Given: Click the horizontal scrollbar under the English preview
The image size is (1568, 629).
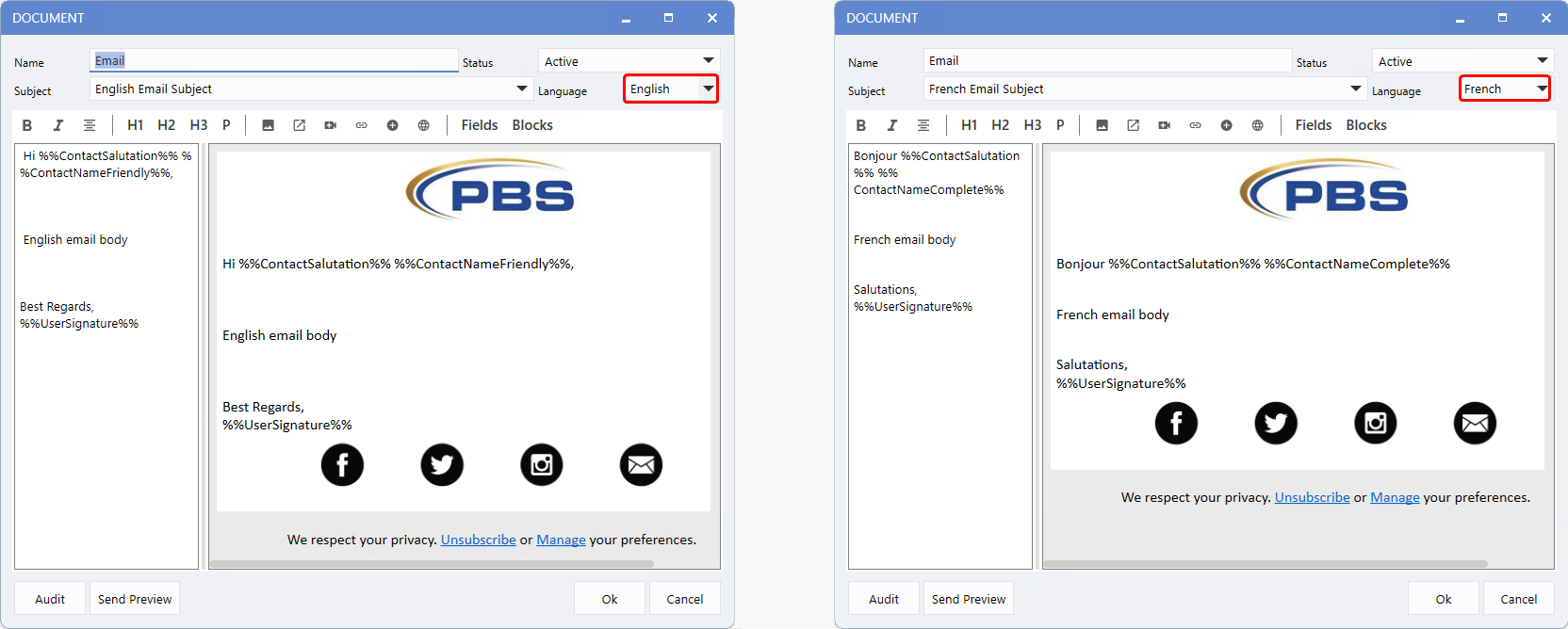Looking at the screenshot, I should [431, 564].
